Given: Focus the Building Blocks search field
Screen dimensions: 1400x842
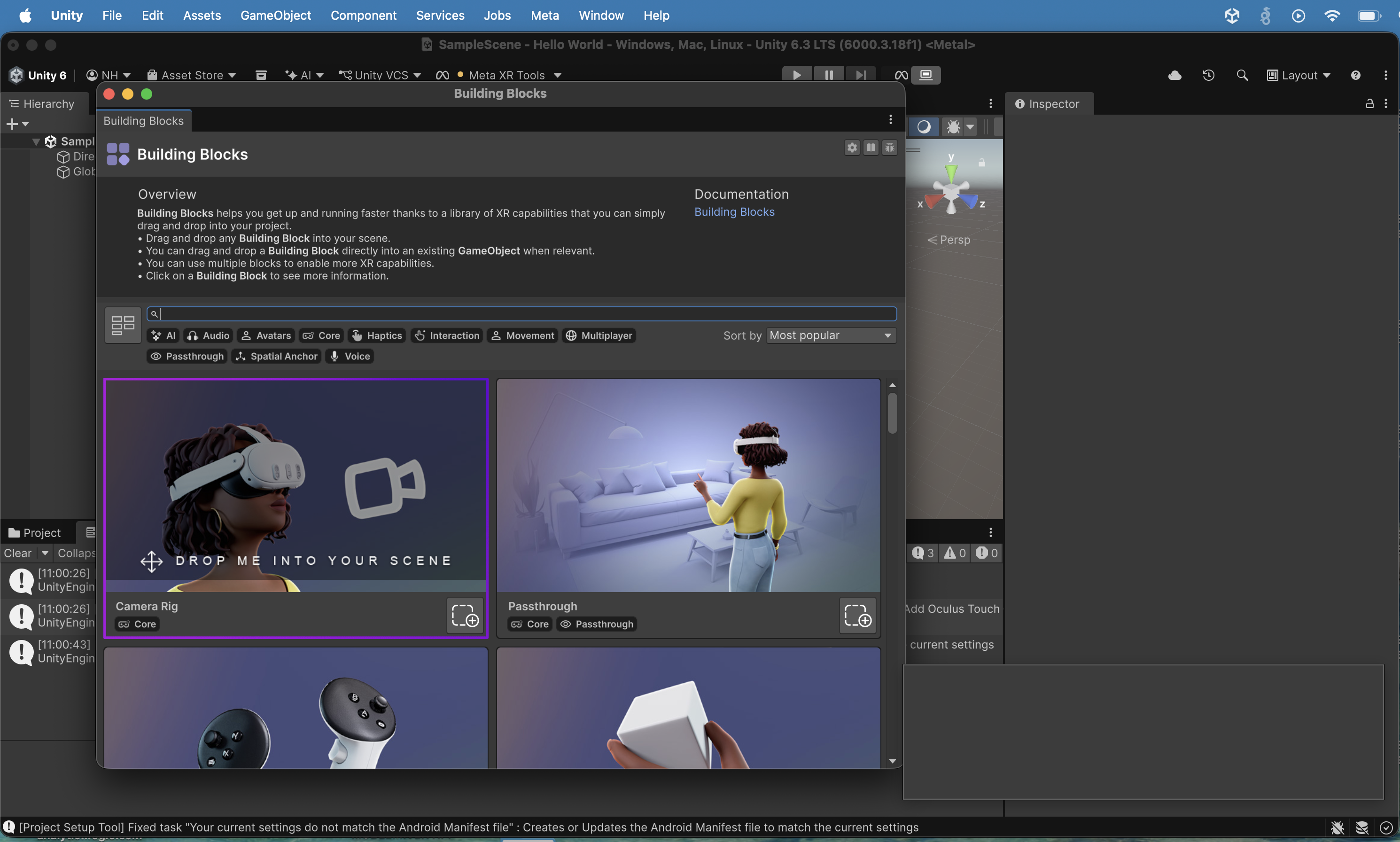Looking at the screenshot, I should 521,314.
